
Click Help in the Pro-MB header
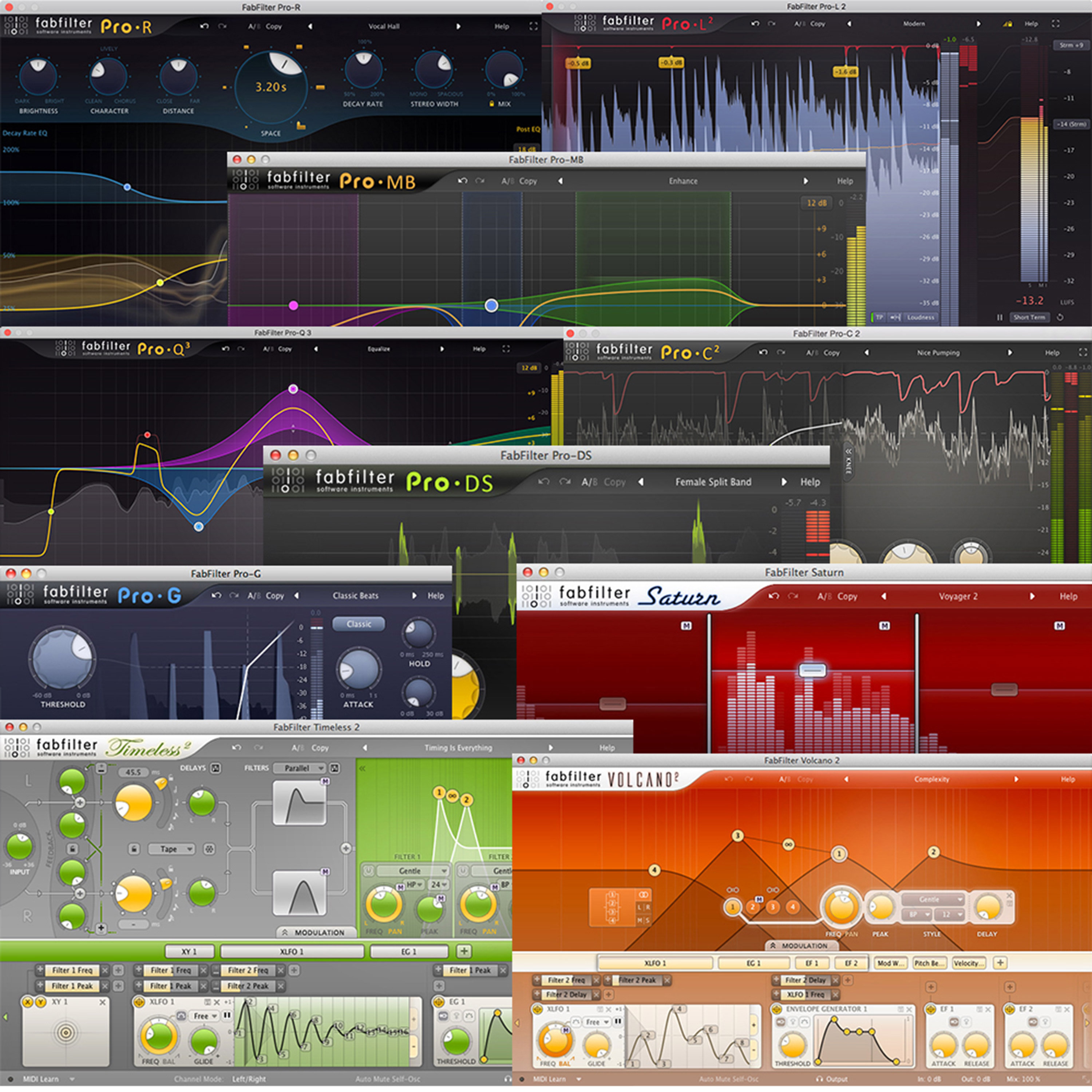coord(845,181)
